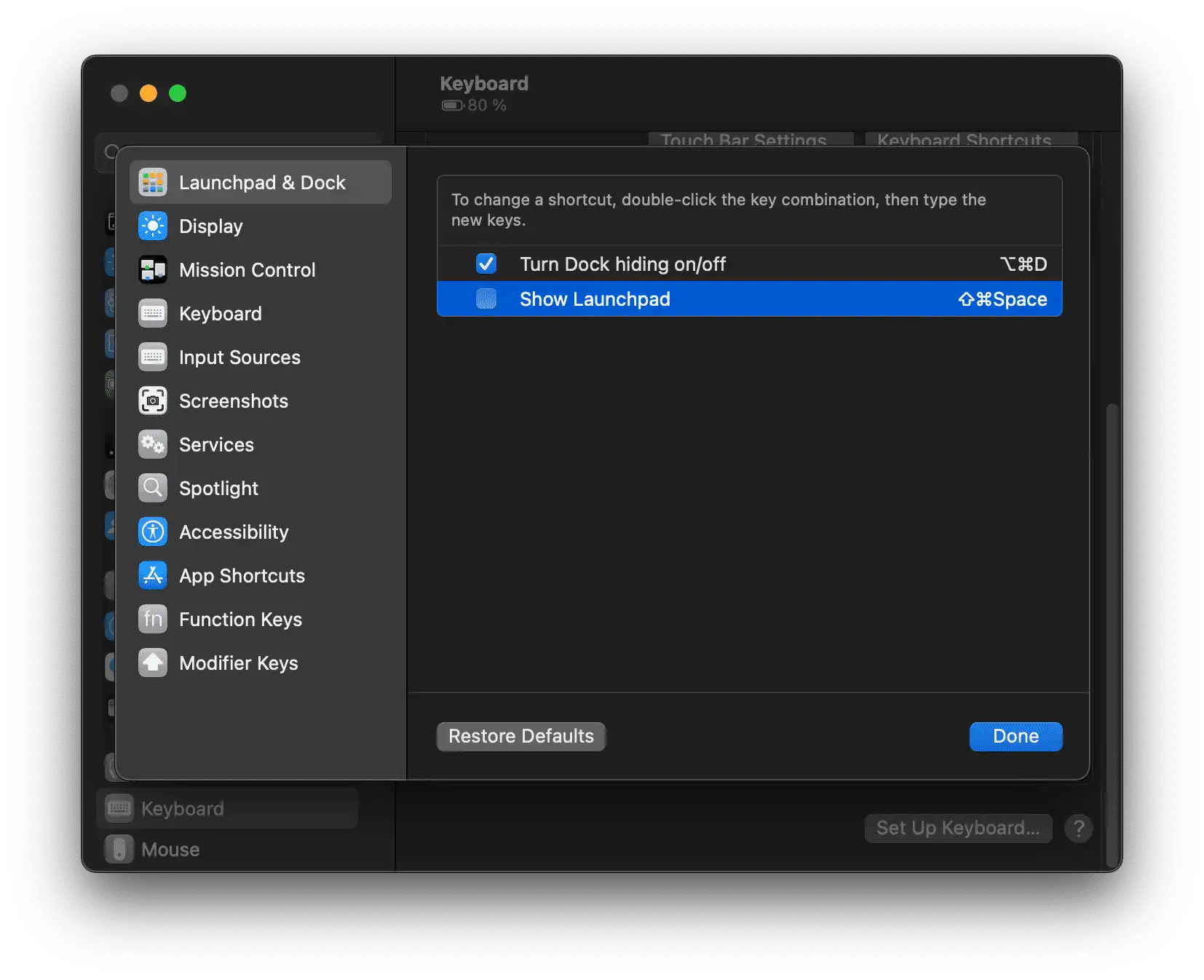Toggle Modifier Keys entry in sidebar
The width and height of the screenshot is (1204, 980).
pyautogui.click(x=238, y=663)
